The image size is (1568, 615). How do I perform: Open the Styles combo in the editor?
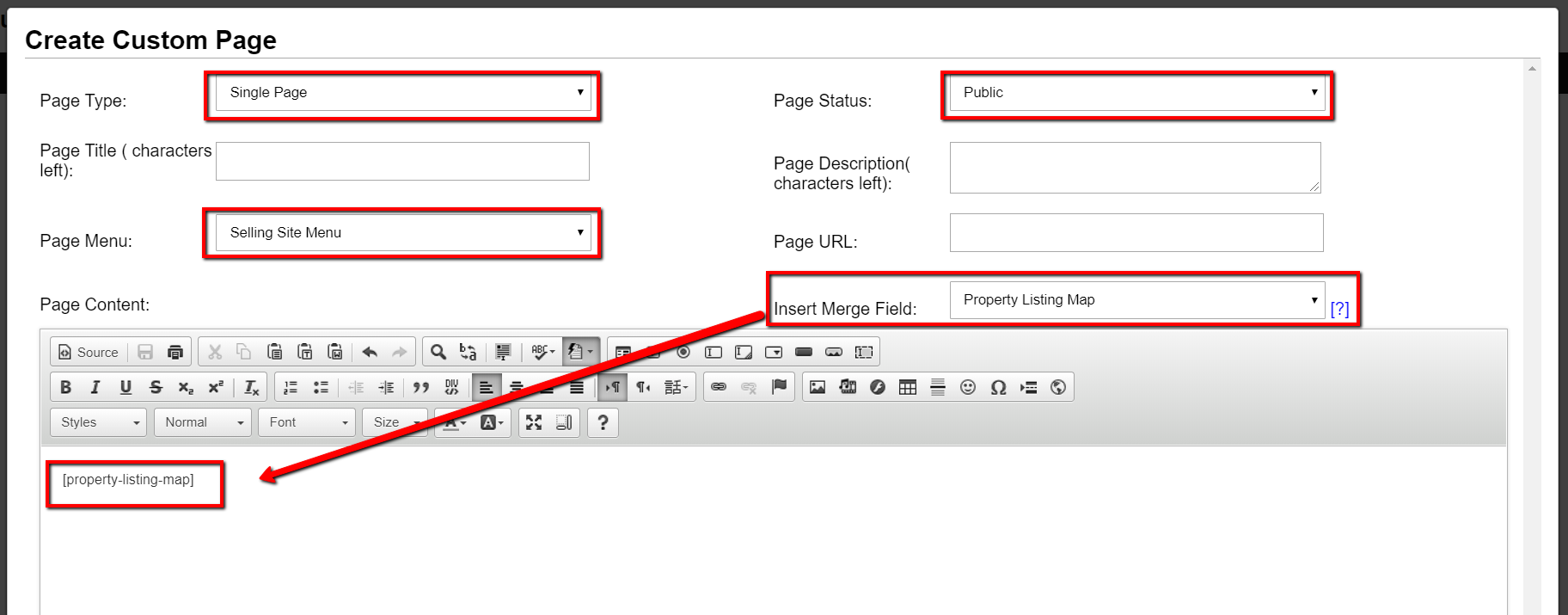coord(99,422)
